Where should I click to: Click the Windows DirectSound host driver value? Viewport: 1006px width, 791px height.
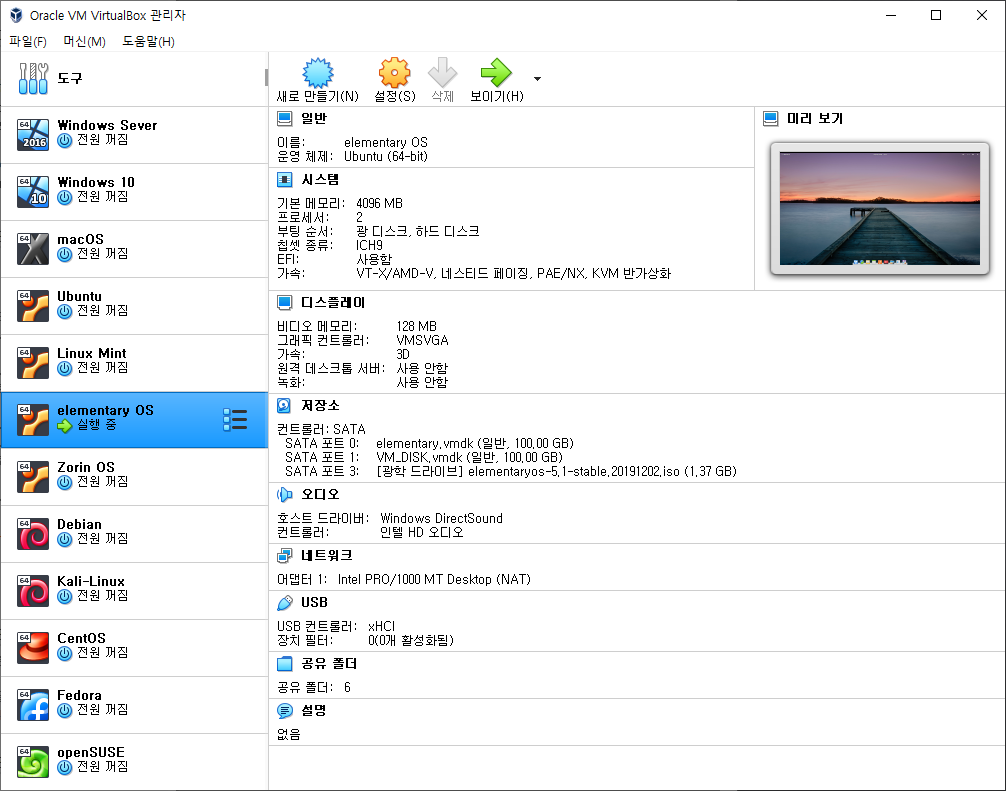click(x=441, y=518)
